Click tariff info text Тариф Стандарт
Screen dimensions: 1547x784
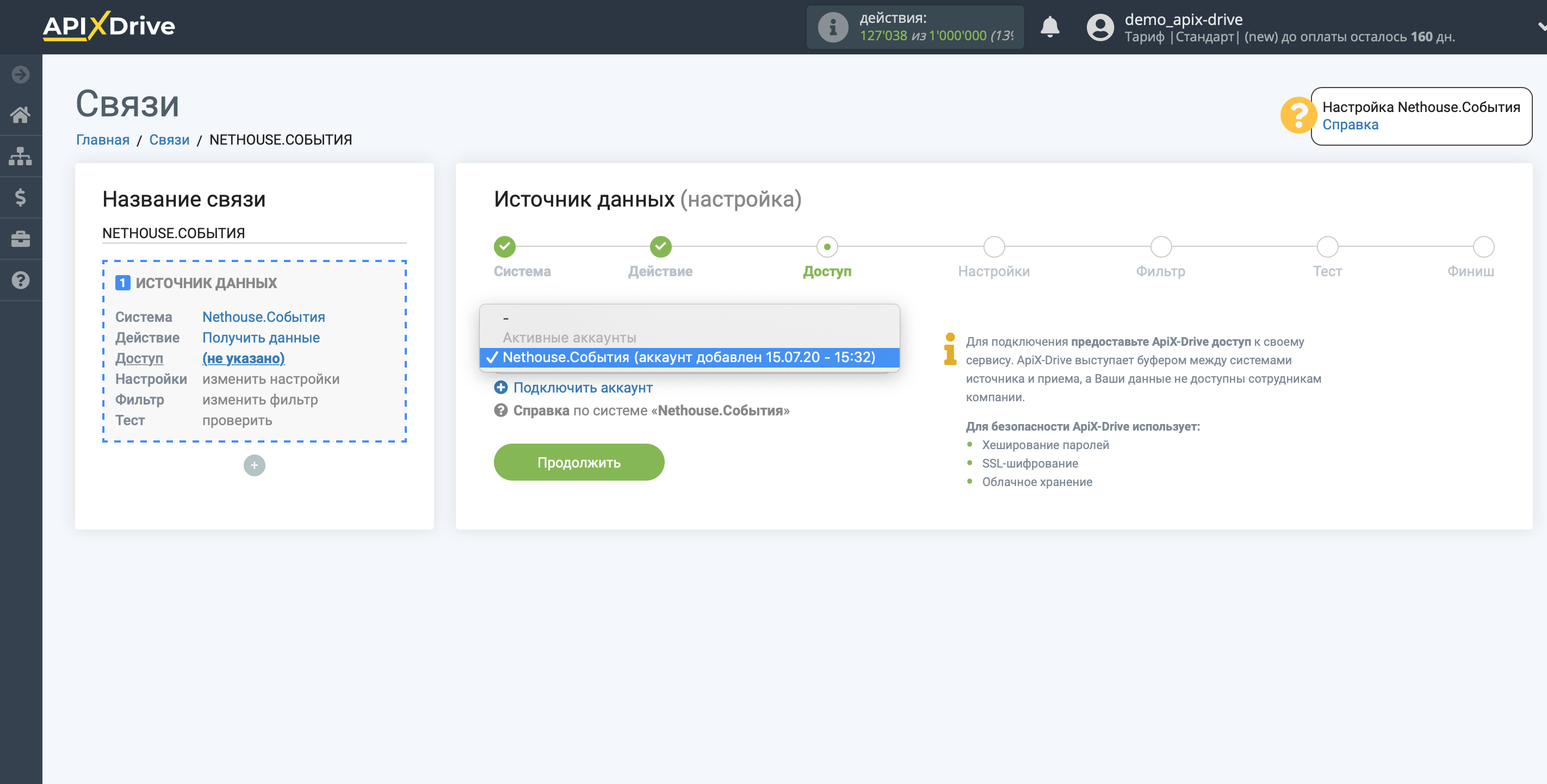pos(1182,37)
